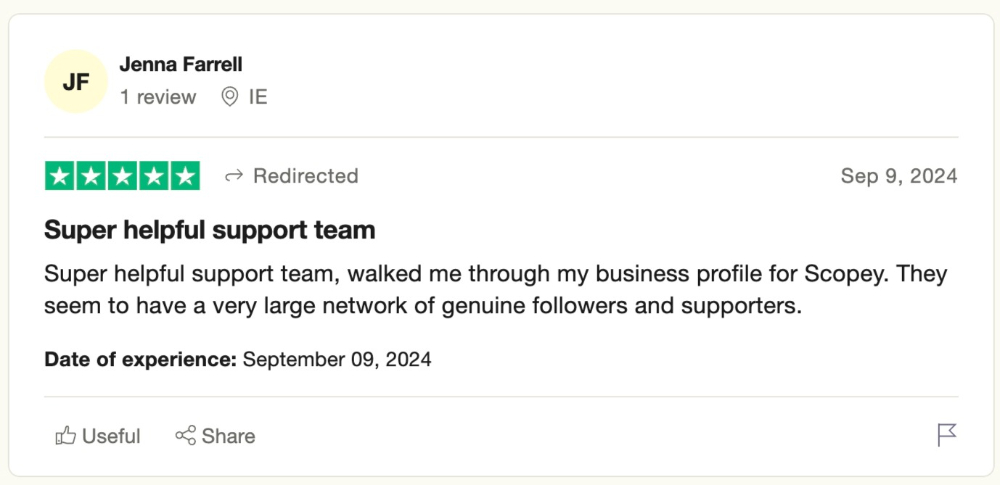Click the "1 review" count

(x=158, y=97)
